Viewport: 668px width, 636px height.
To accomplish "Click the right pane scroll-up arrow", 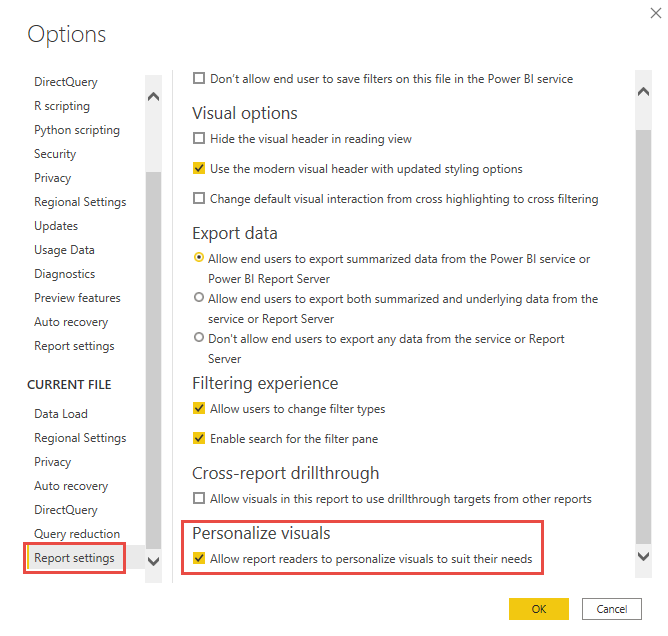I will point(644,91).
